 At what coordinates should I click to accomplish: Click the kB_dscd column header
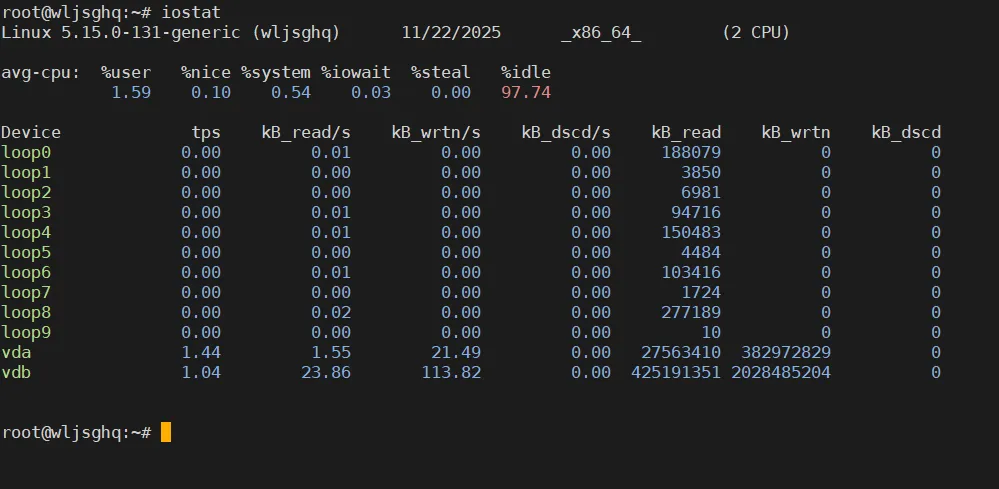[x=906, y=132]
